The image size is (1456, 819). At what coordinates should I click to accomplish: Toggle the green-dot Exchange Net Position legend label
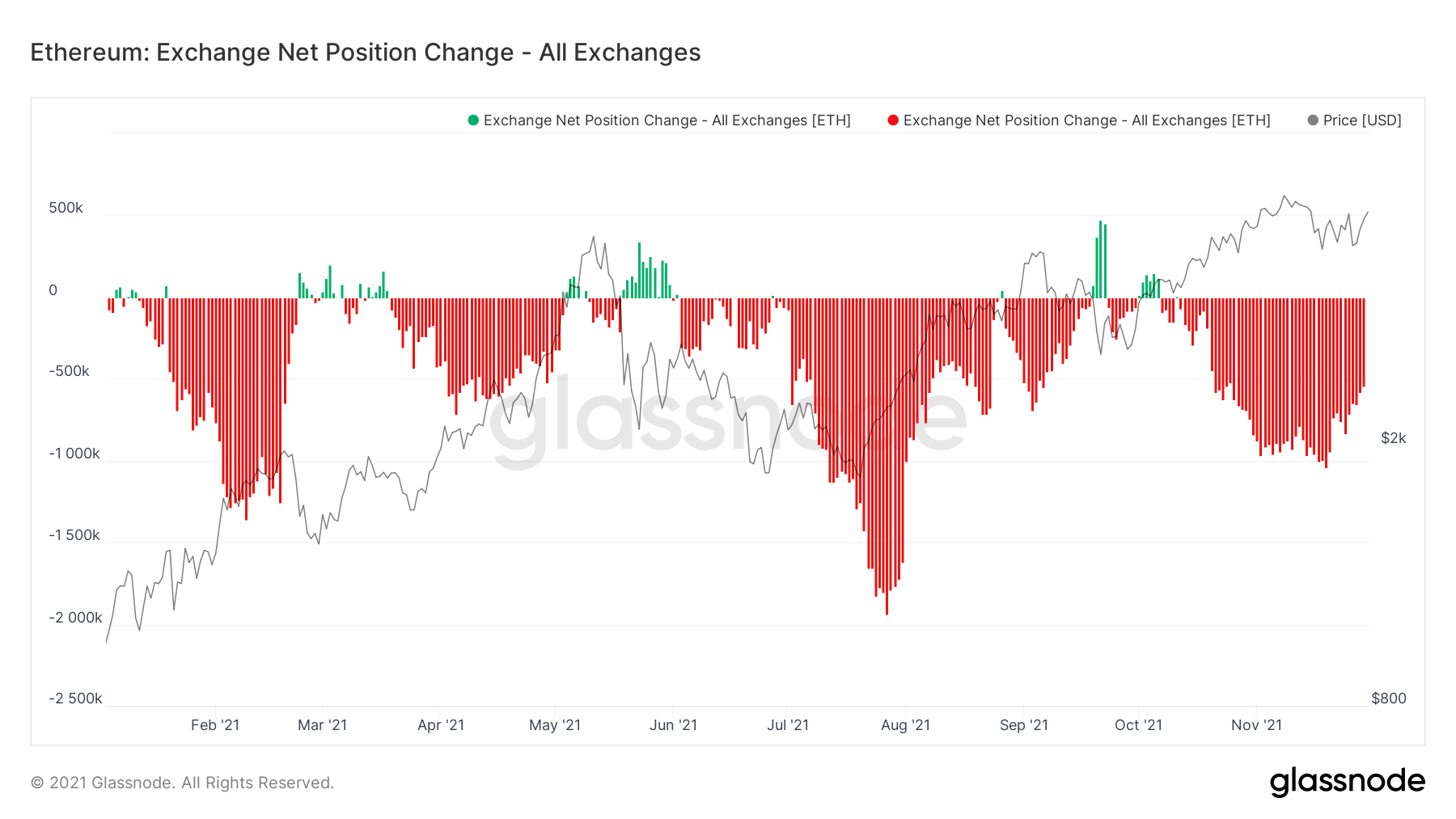(x=667, y=120)
